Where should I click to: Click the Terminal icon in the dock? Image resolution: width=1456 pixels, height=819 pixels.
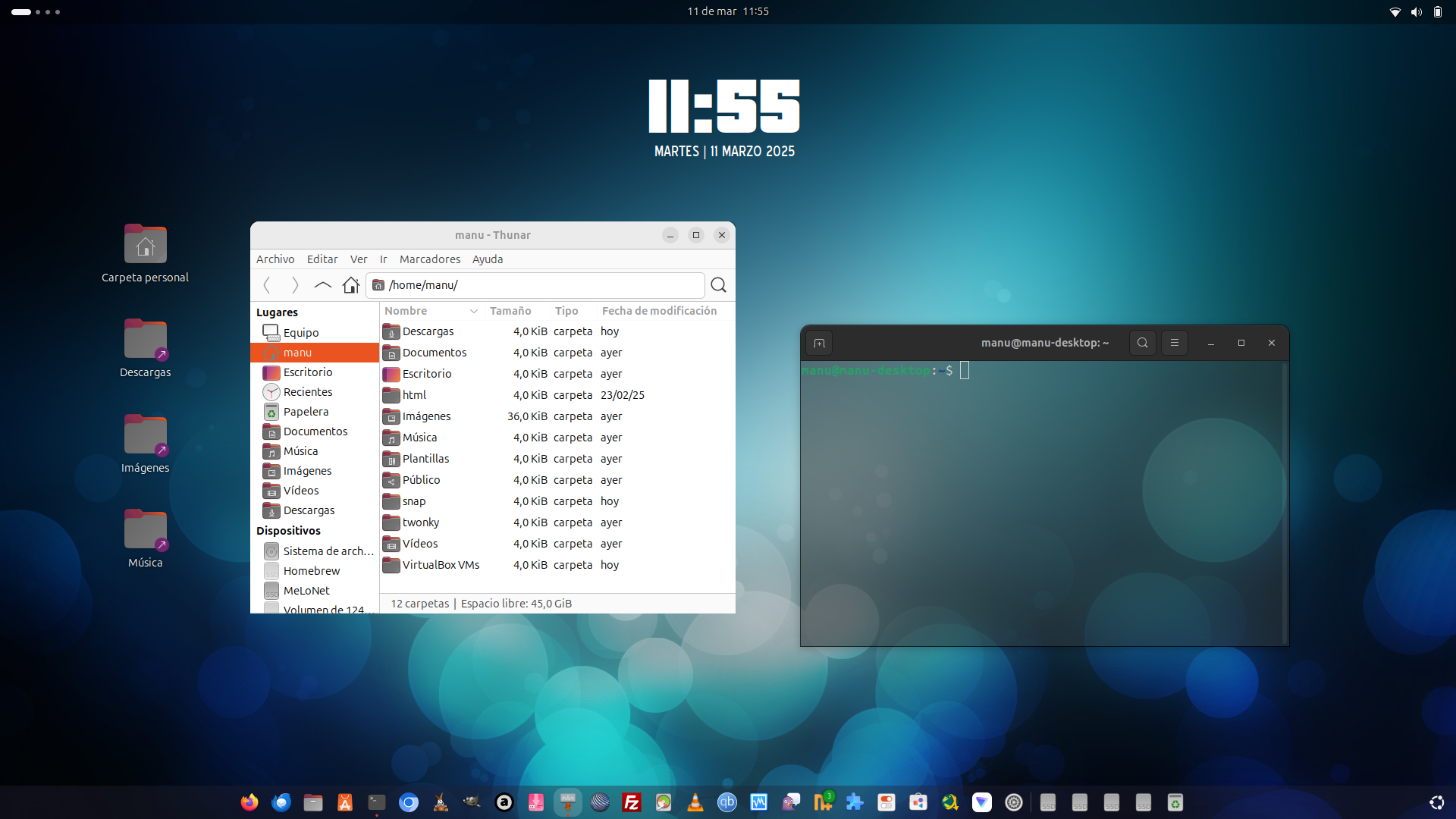click(x=377, y=802)
